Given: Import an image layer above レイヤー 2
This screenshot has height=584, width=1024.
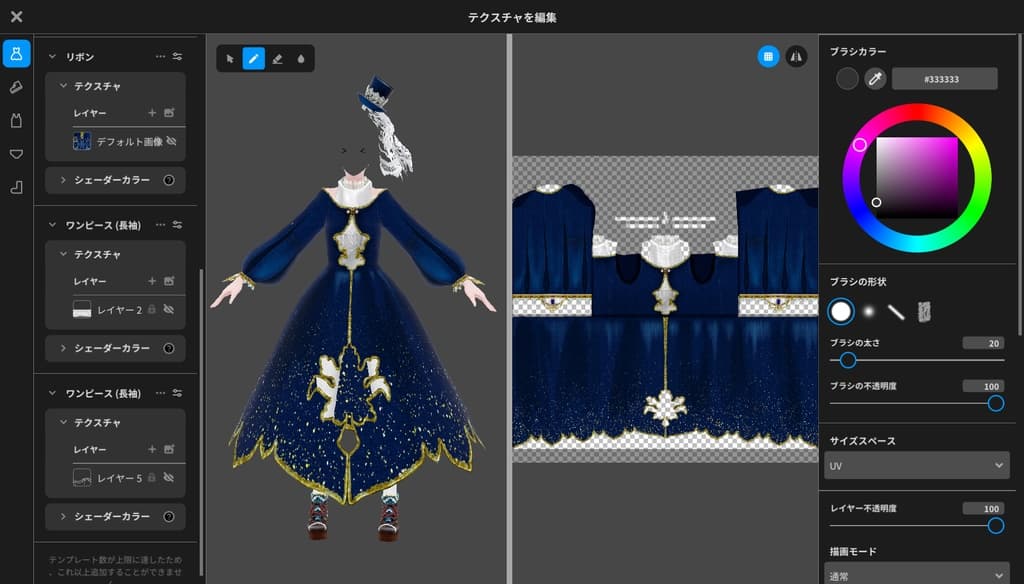Looking at the screenshot, I should coord(169,281).
